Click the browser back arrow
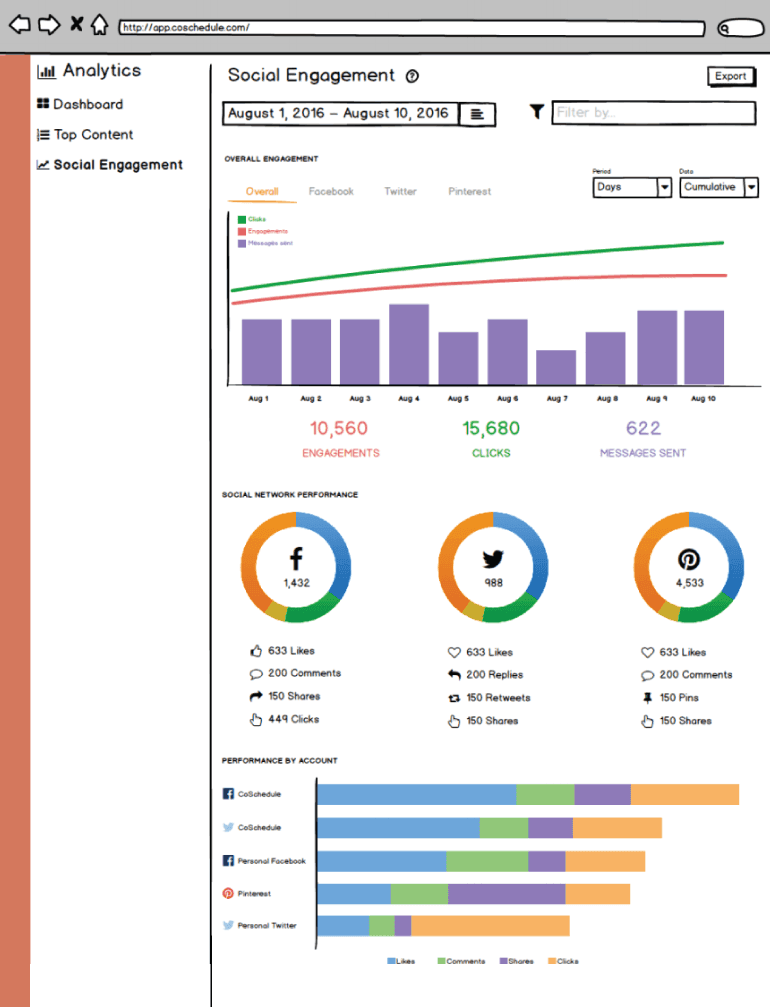 tap(20, 25)
